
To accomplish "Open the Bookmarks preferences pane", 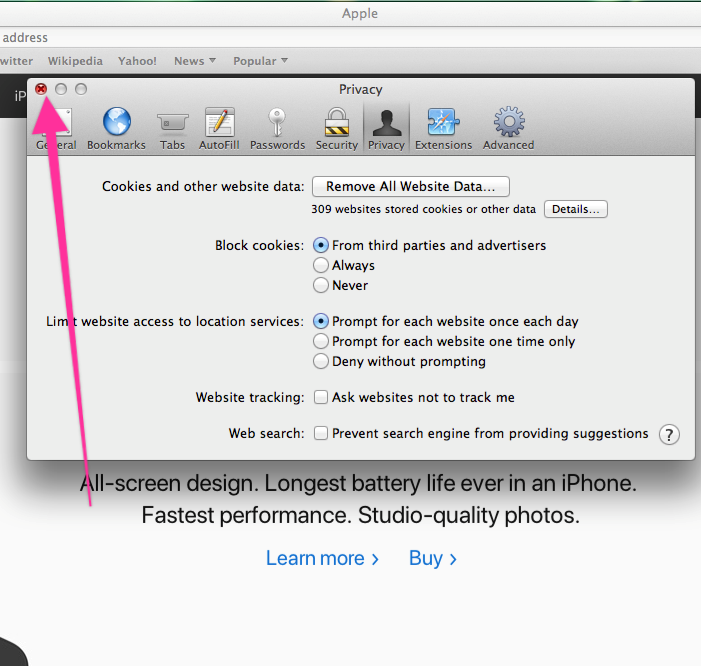I will pyautogui.click(x=116, y=129).
